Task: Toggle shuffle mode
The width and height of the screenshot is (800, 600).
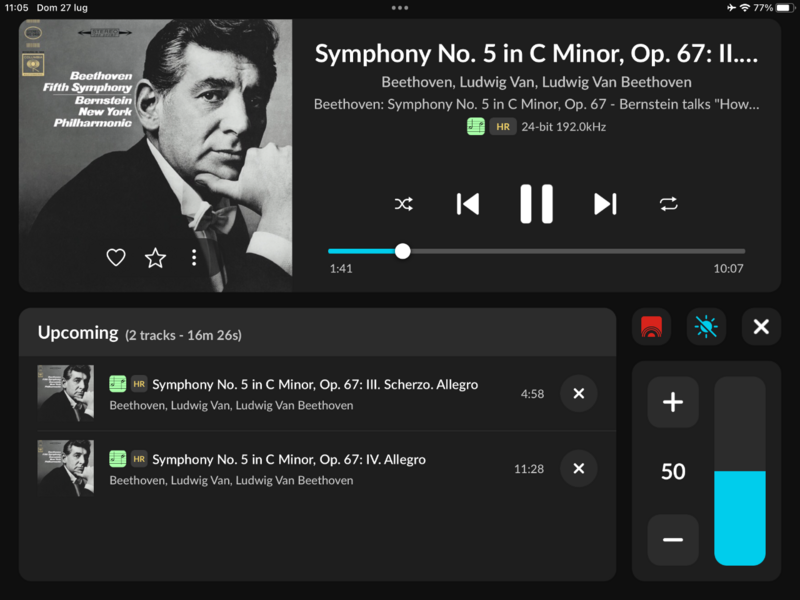Action: tap(403, 204)
